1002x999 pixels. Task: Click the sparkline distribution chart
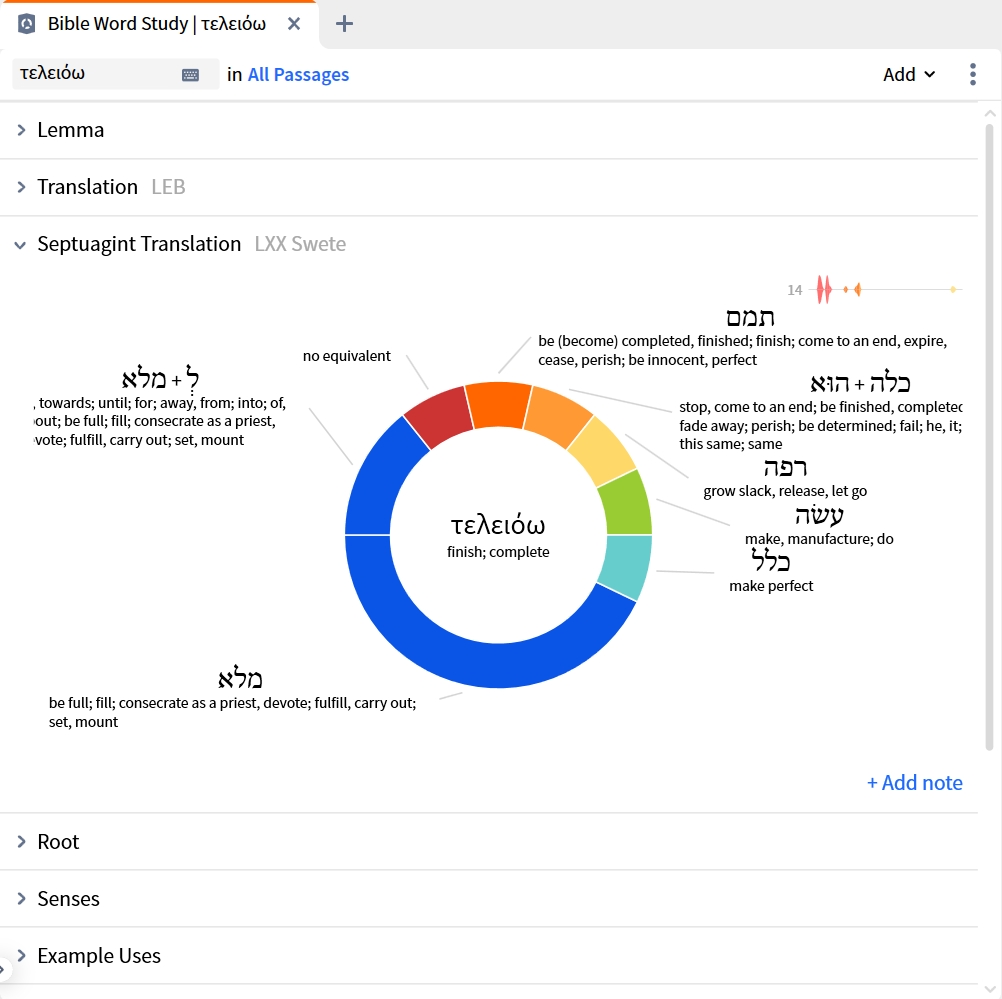click(x=886, y=290)
